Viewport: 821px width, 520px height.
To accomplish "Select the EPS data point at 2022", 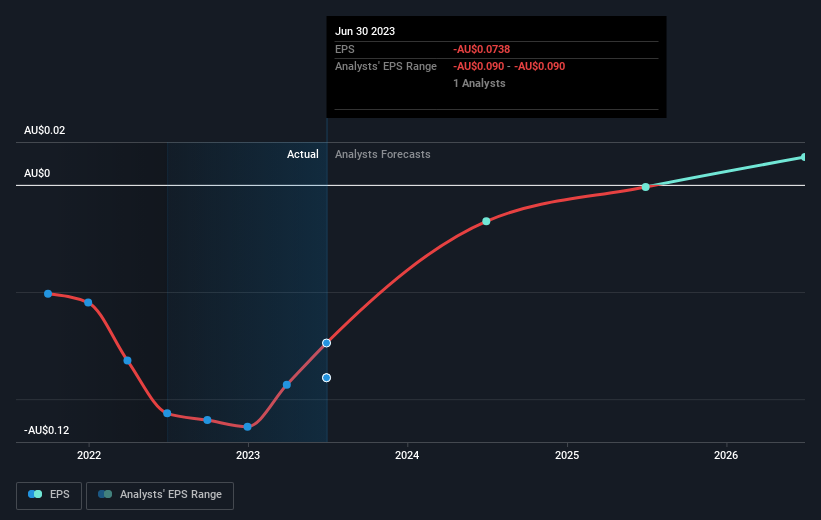I will pos(88,302).
